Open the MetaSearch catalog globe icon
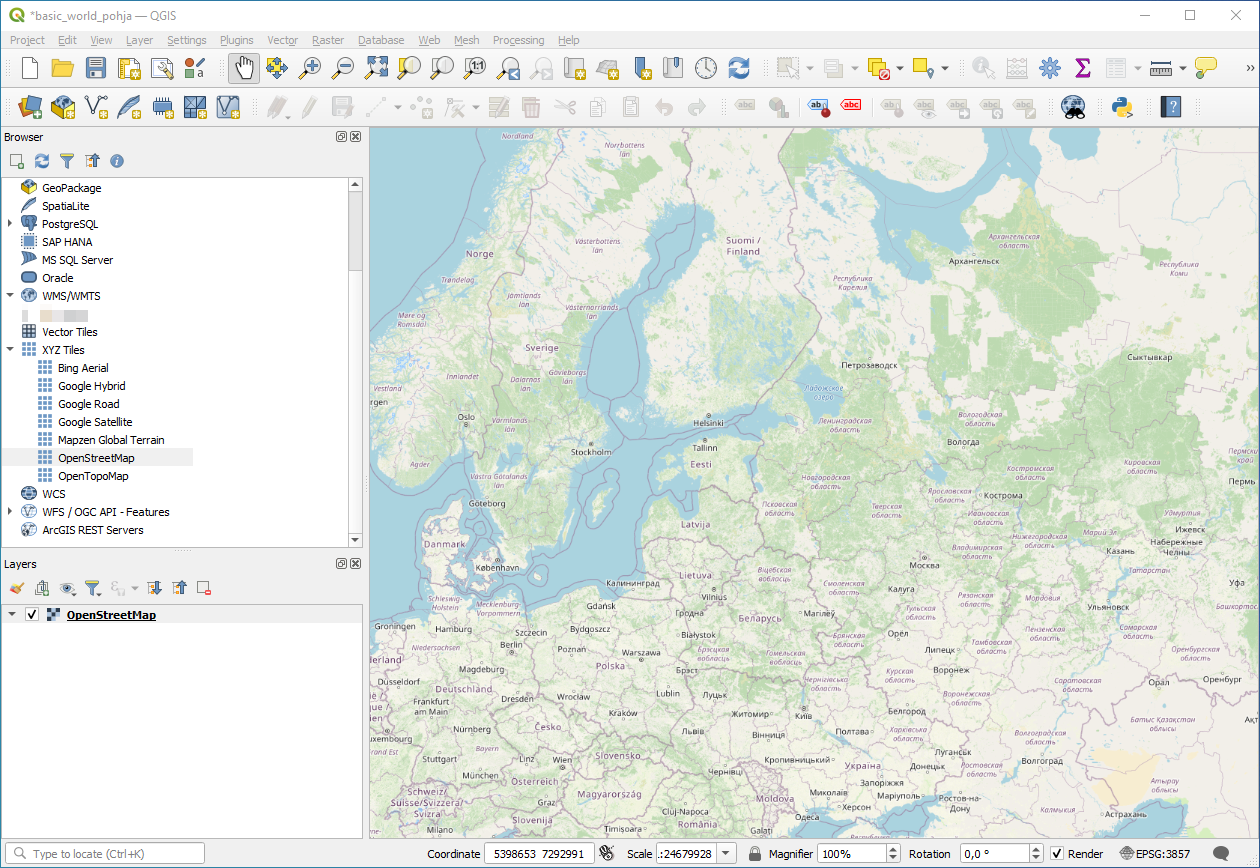 click(x=1073, y=106)
